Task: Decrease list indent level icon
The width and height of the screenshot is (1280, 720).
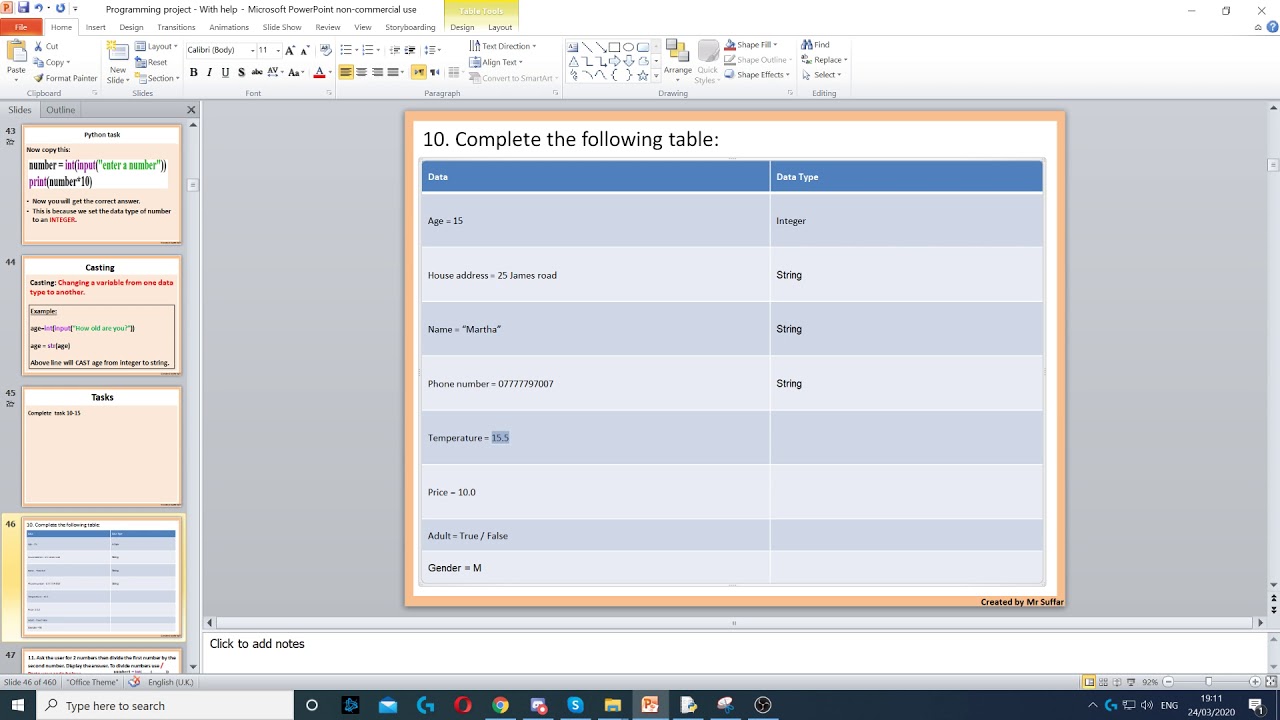Action: coord(395,50)
